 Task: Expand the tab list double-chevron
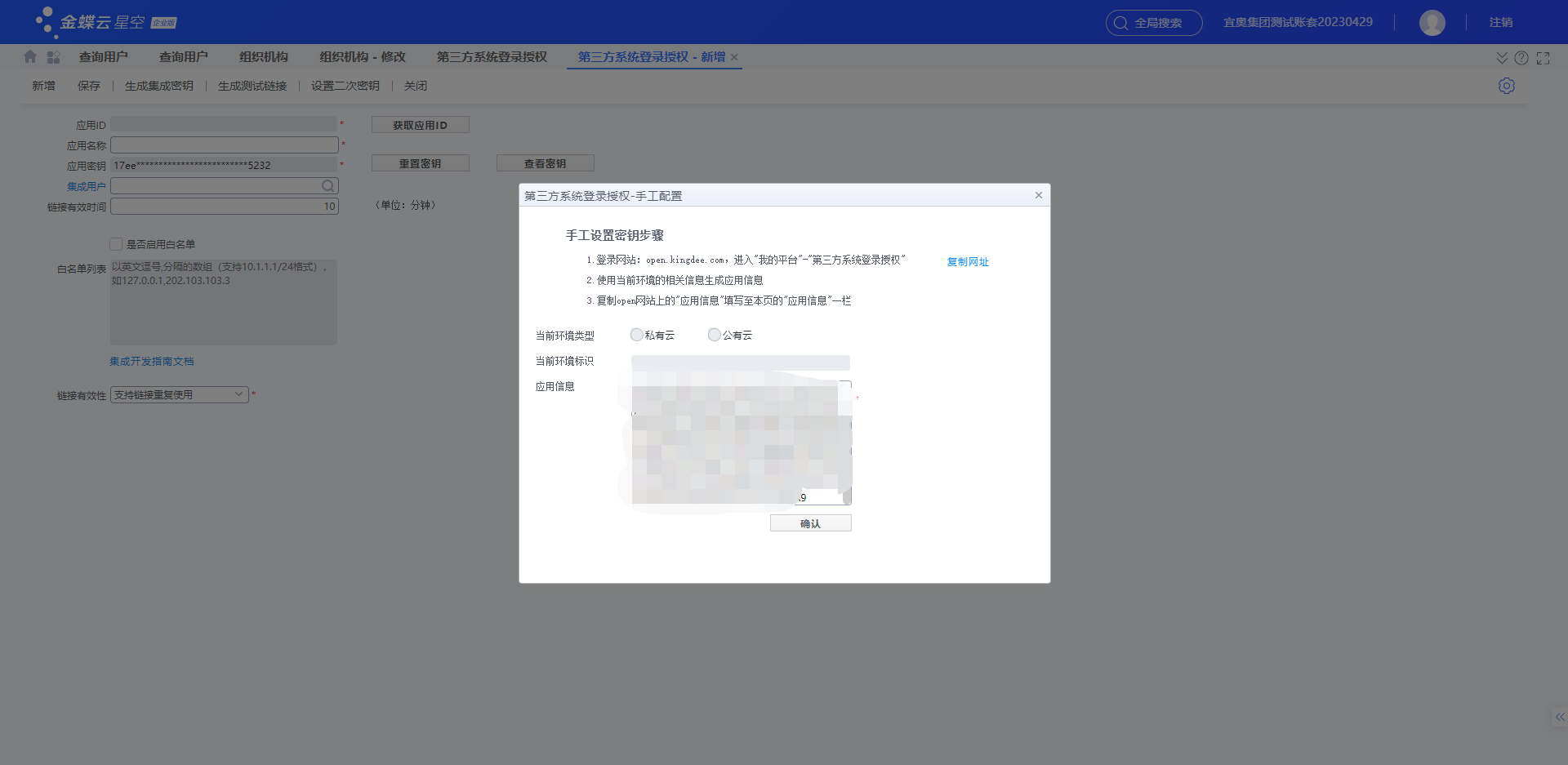[1501, 58]
